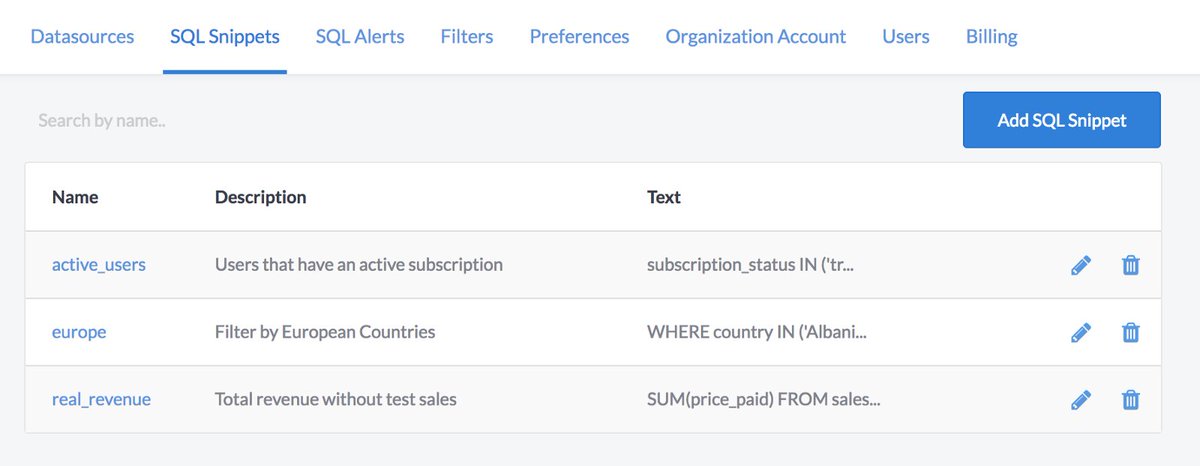Go to the Filters tab
Viewport: 1200px width, 466px height.
[x=467, y=37]
